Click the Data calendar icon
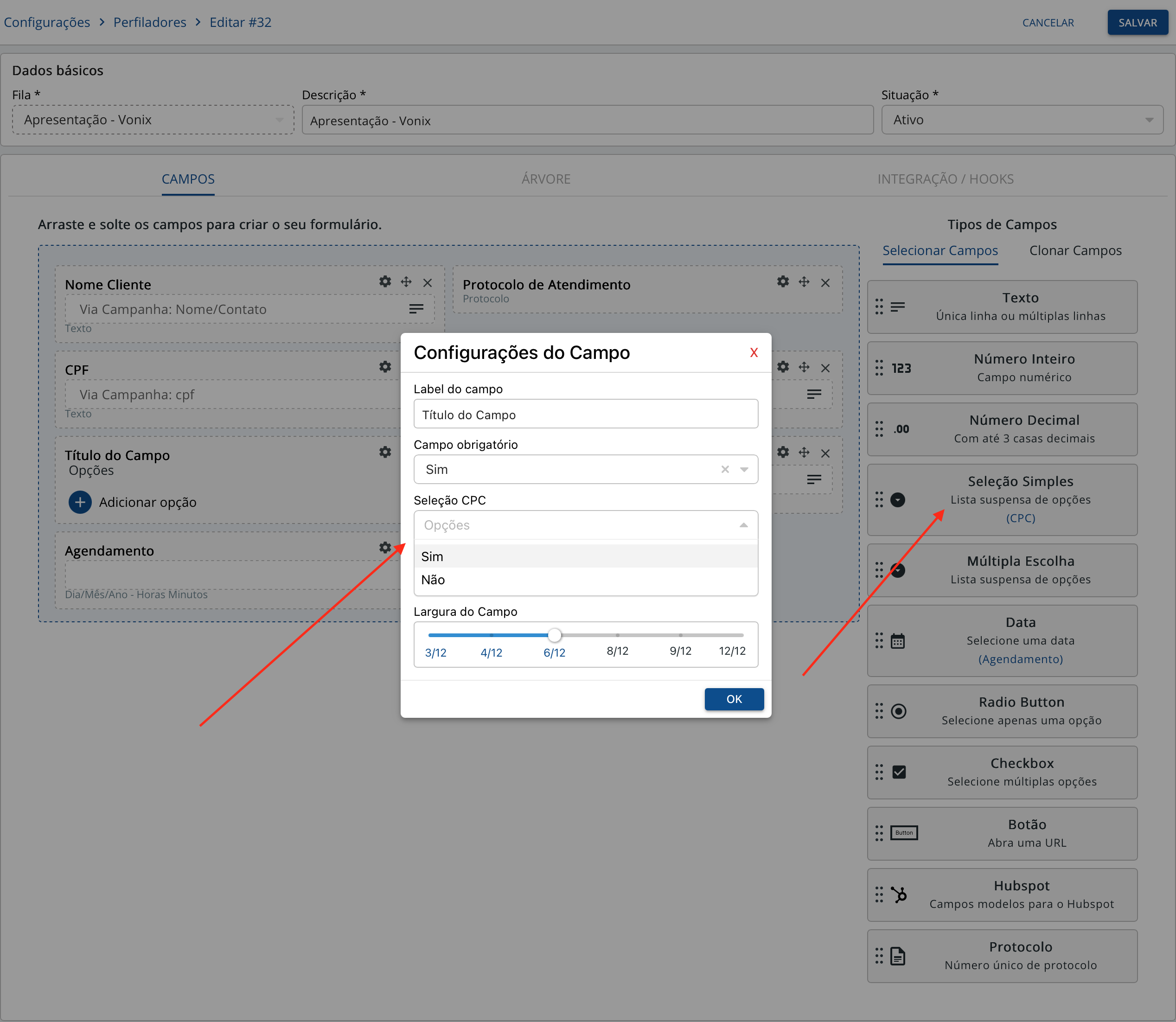1176x1022 pixels. [x=898, y=641]
